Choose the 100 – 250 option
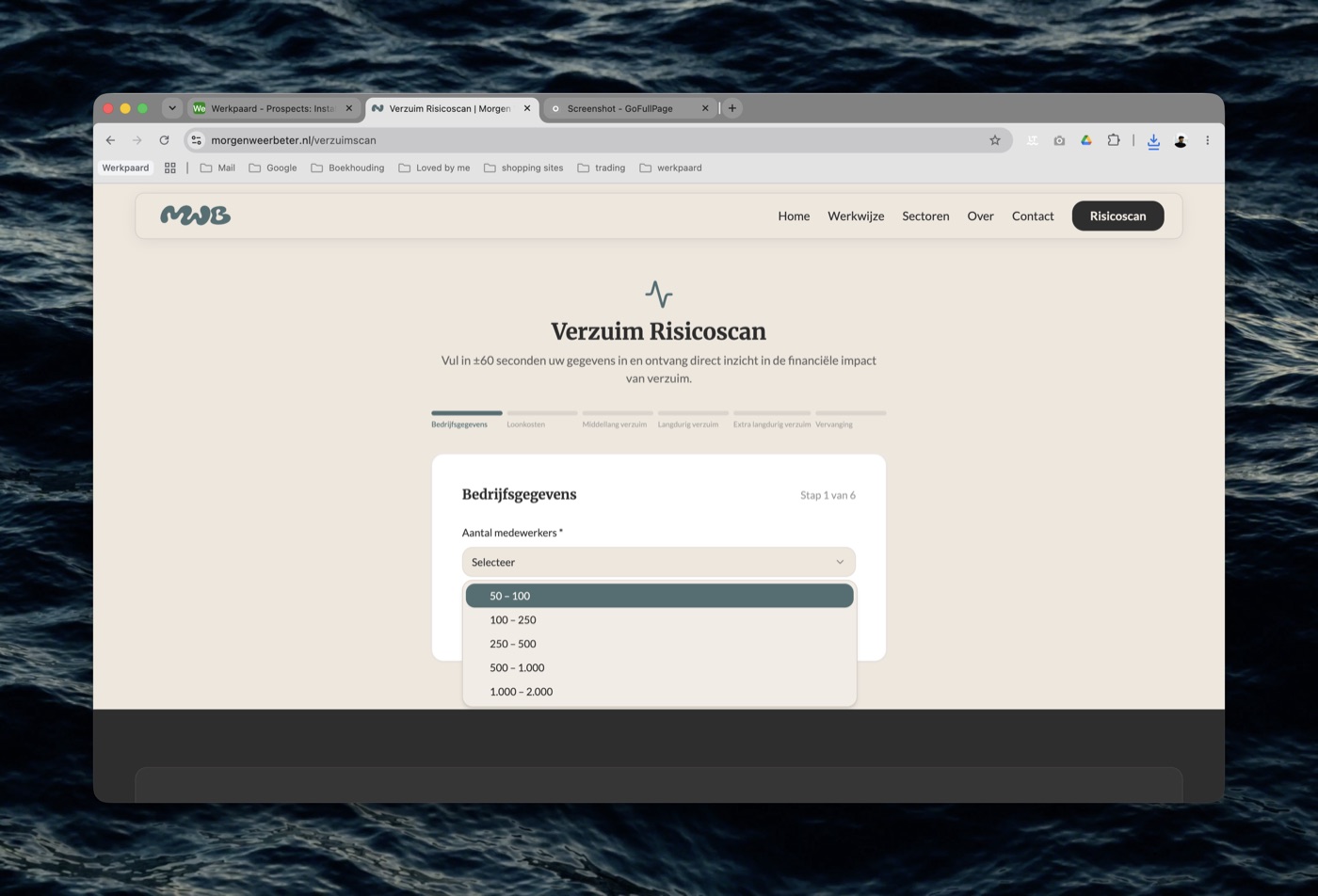This screenshot has height=896, width=1318. [x=659, y=620]
